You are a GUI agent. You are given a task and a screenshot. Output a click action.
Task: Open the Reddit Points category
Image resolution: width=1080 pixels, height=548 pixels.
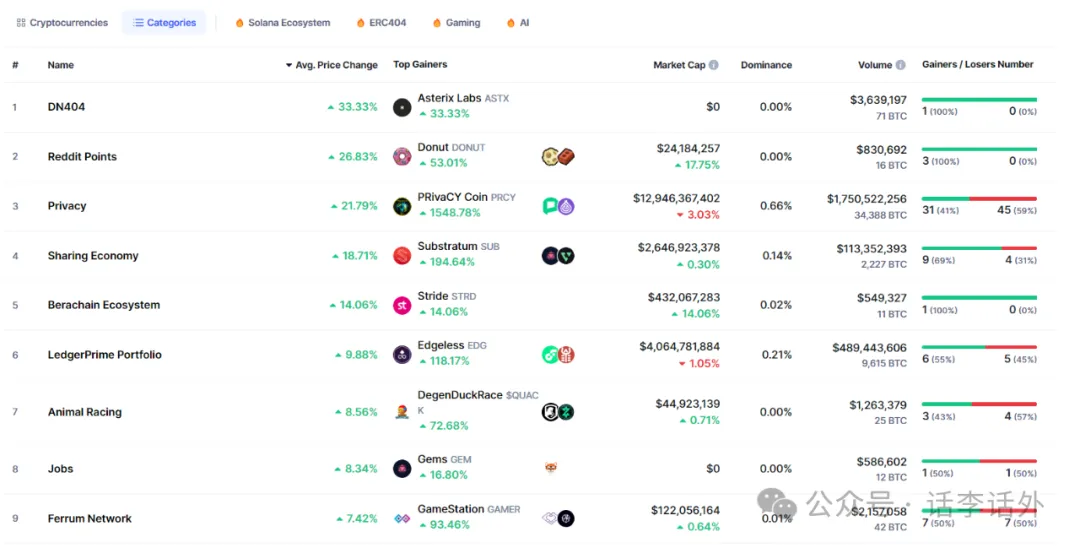tap(82, 156)
